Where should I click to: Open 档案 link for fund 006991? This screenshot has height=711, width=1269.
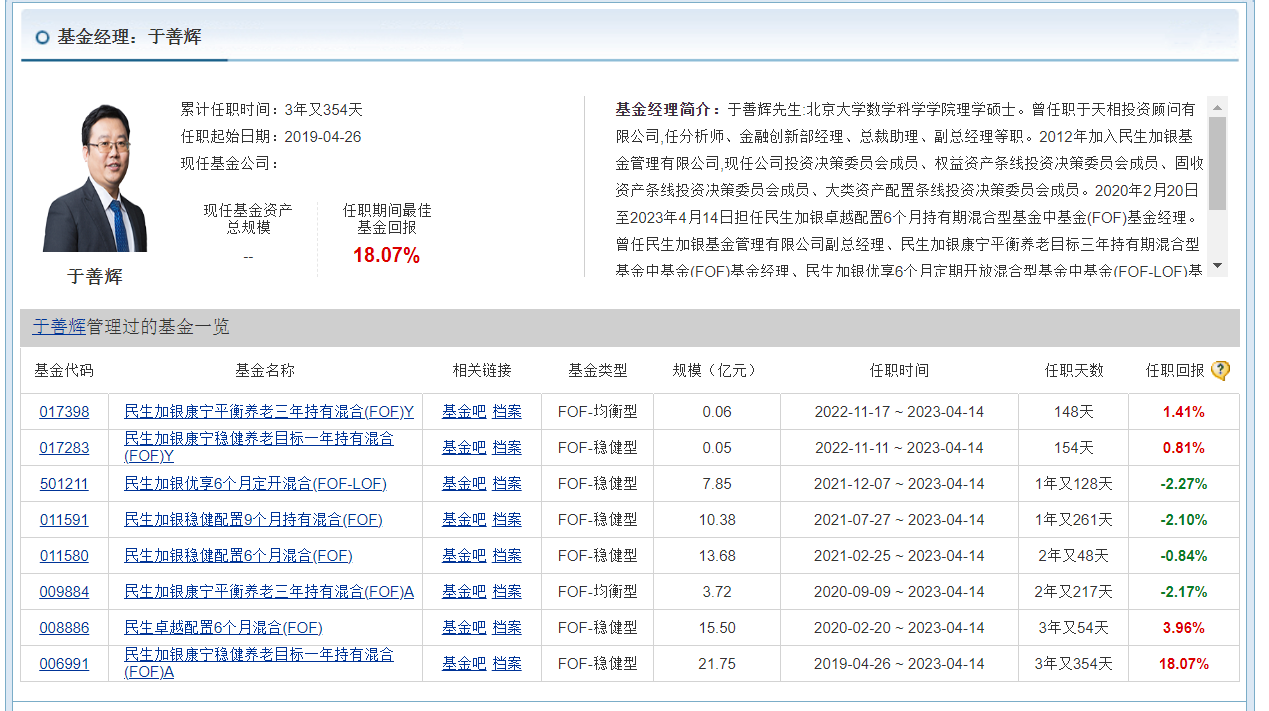[507, 664]
